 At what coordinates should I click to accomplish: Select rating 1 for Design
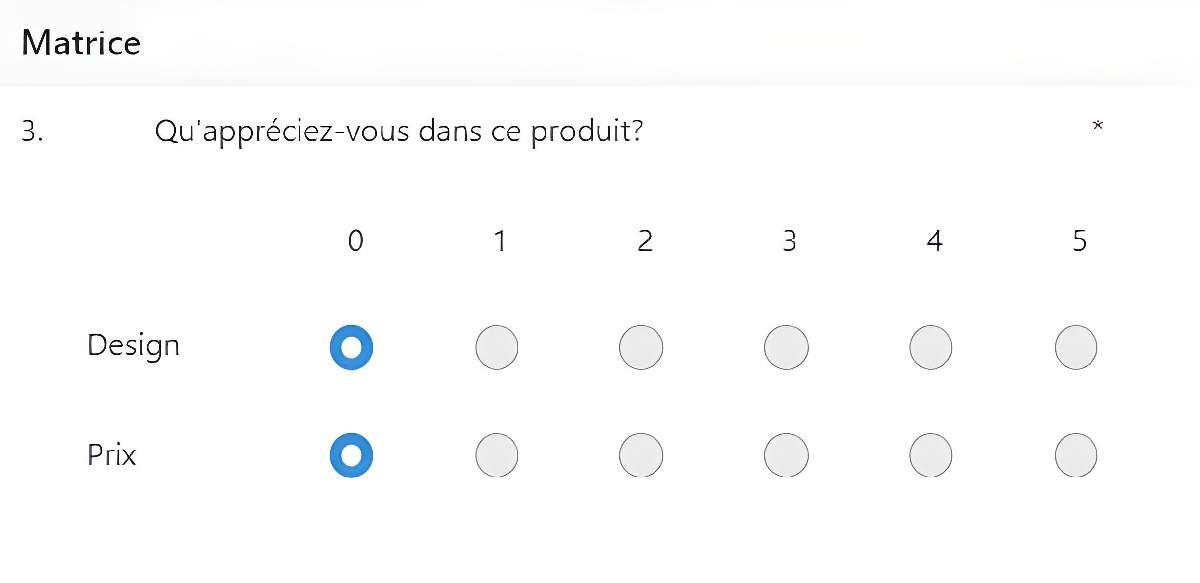497,347
